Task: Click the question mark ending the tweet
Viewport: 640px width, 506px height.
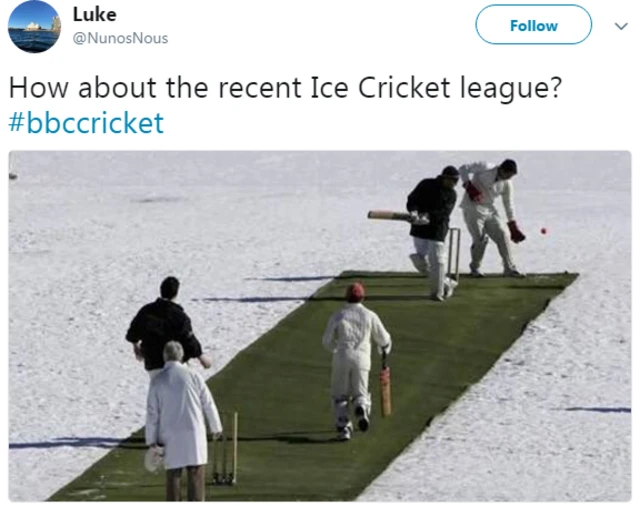Action: (x=556, y=87)
